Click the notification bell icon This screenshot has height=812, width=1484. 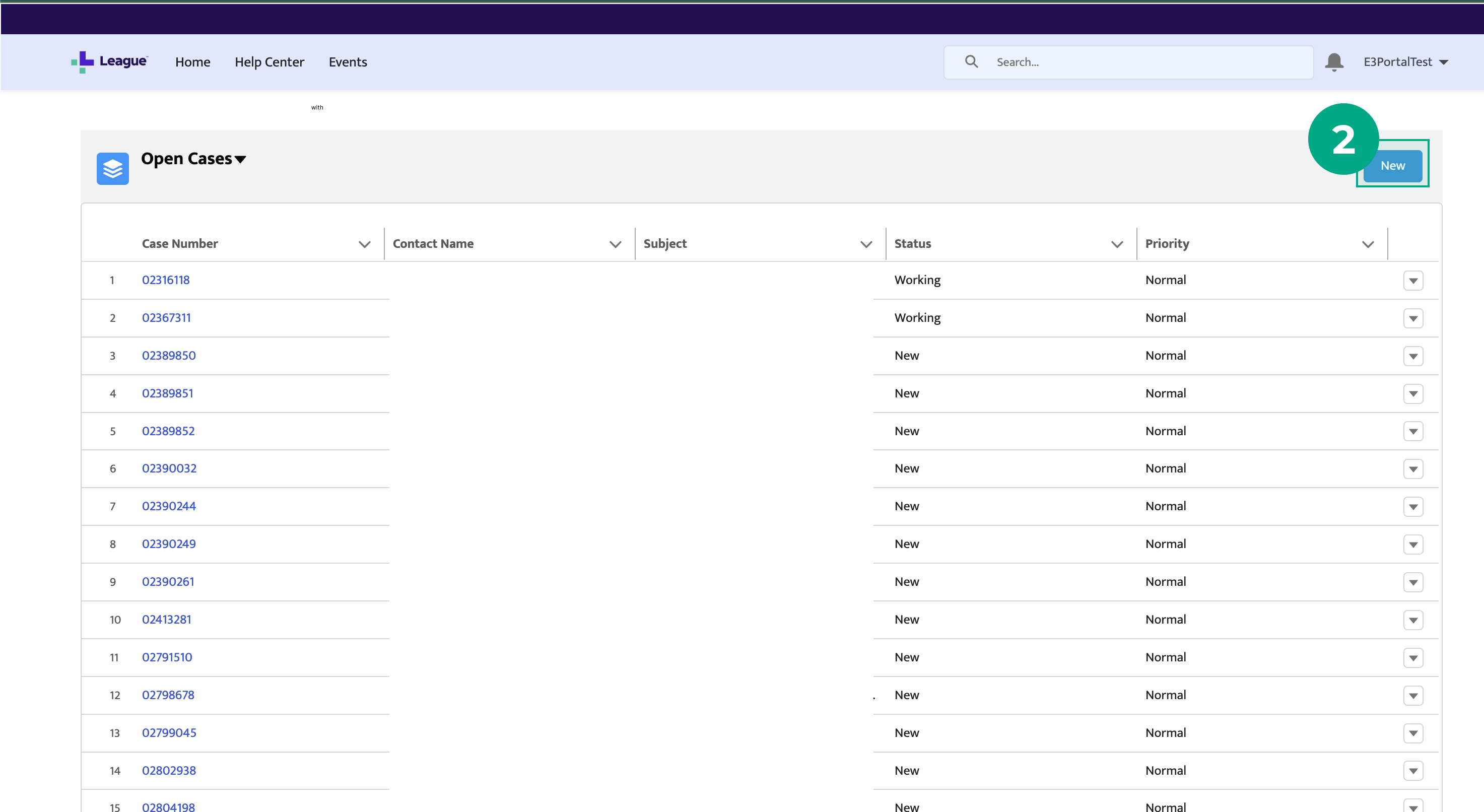click(x=1334, y=61)
